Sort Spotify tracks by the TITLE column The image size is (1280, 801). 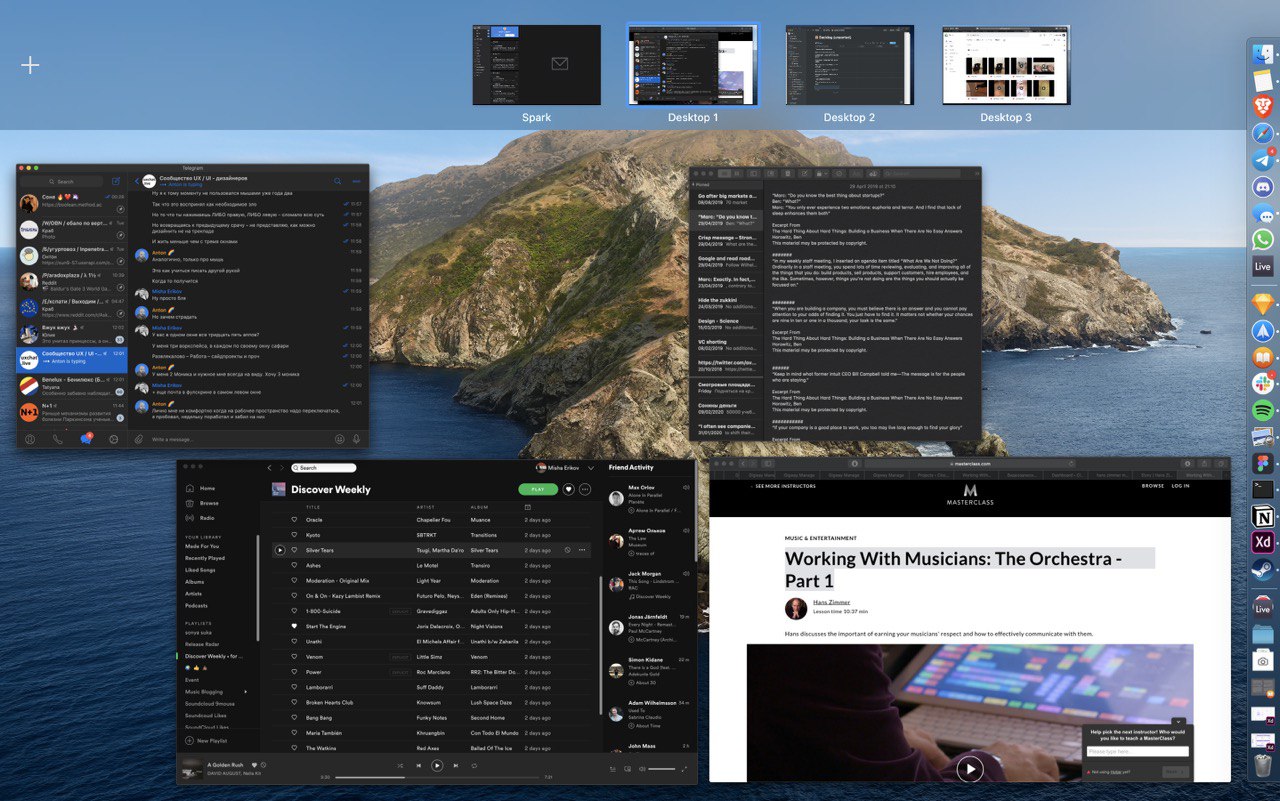click(313, 507)
